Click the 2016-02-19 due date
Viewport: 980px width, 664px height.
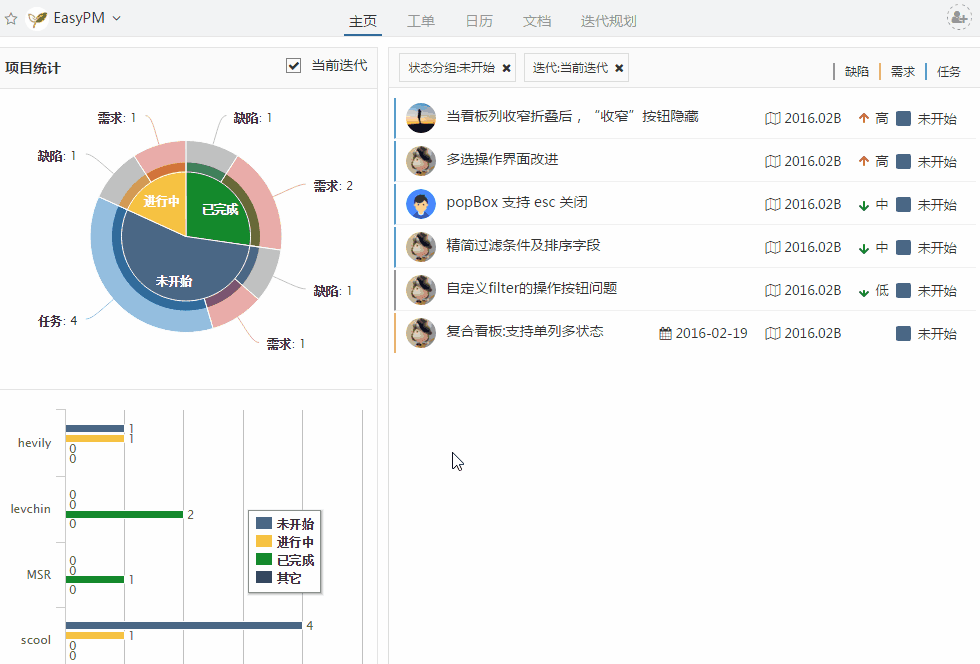(711, 333)
